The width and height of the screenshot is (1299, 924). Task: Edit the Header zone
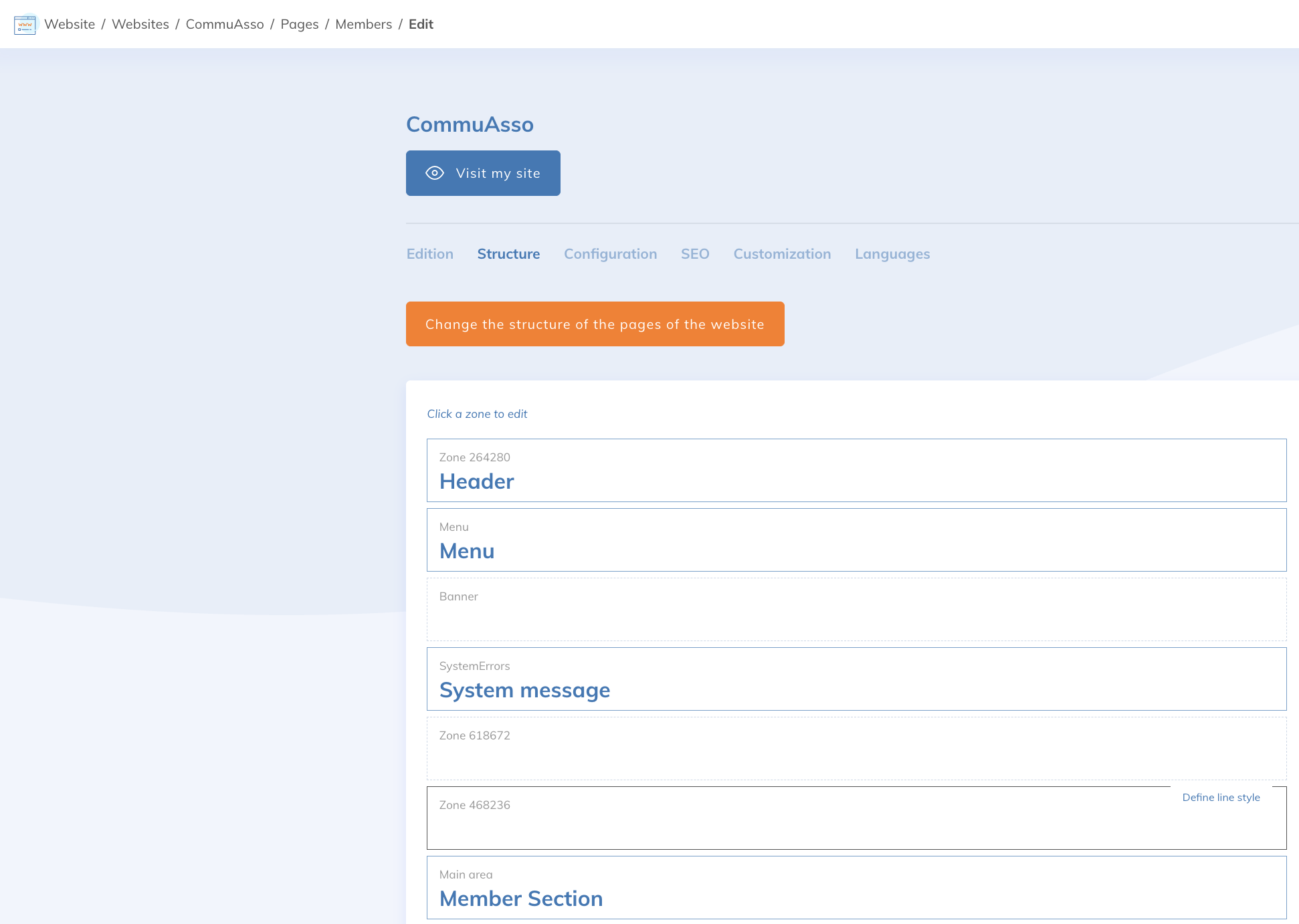click(856, 471)
